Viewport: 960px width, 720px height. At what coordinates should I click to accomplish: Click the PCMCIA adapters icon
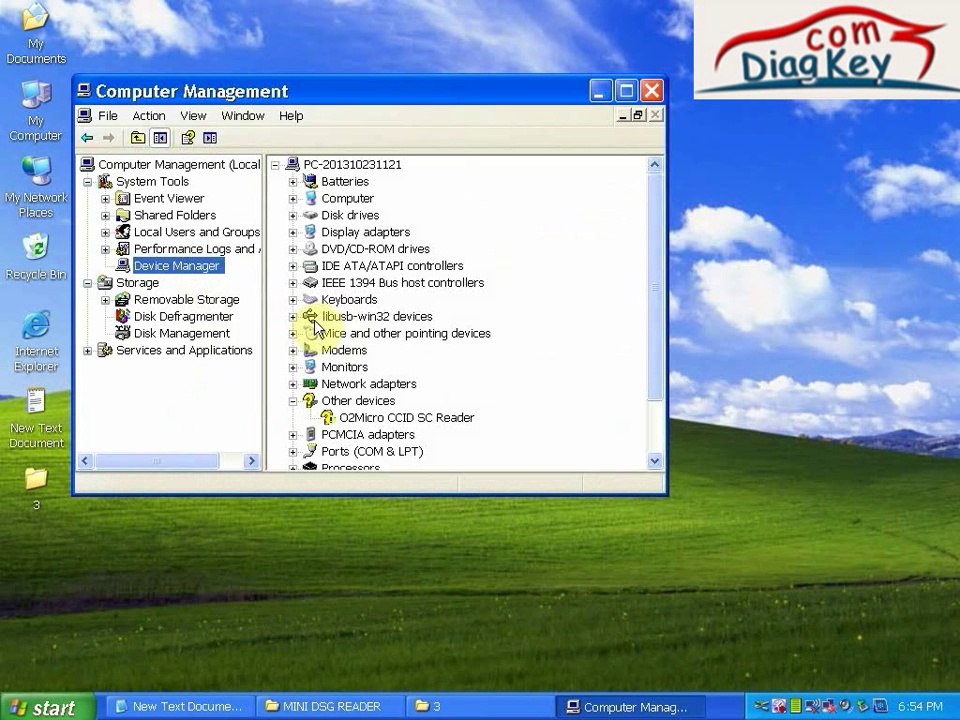pos(310,435)
